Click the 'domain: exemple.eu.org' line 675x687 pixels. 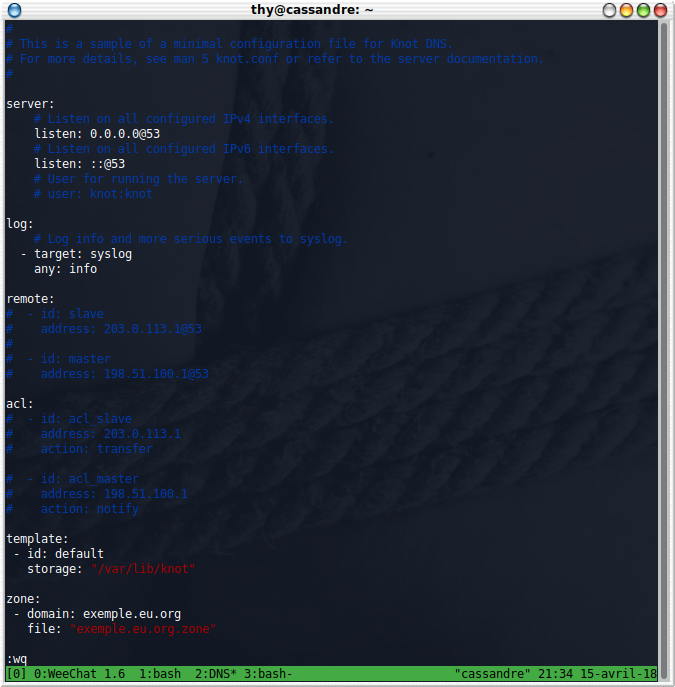(97, 614)
